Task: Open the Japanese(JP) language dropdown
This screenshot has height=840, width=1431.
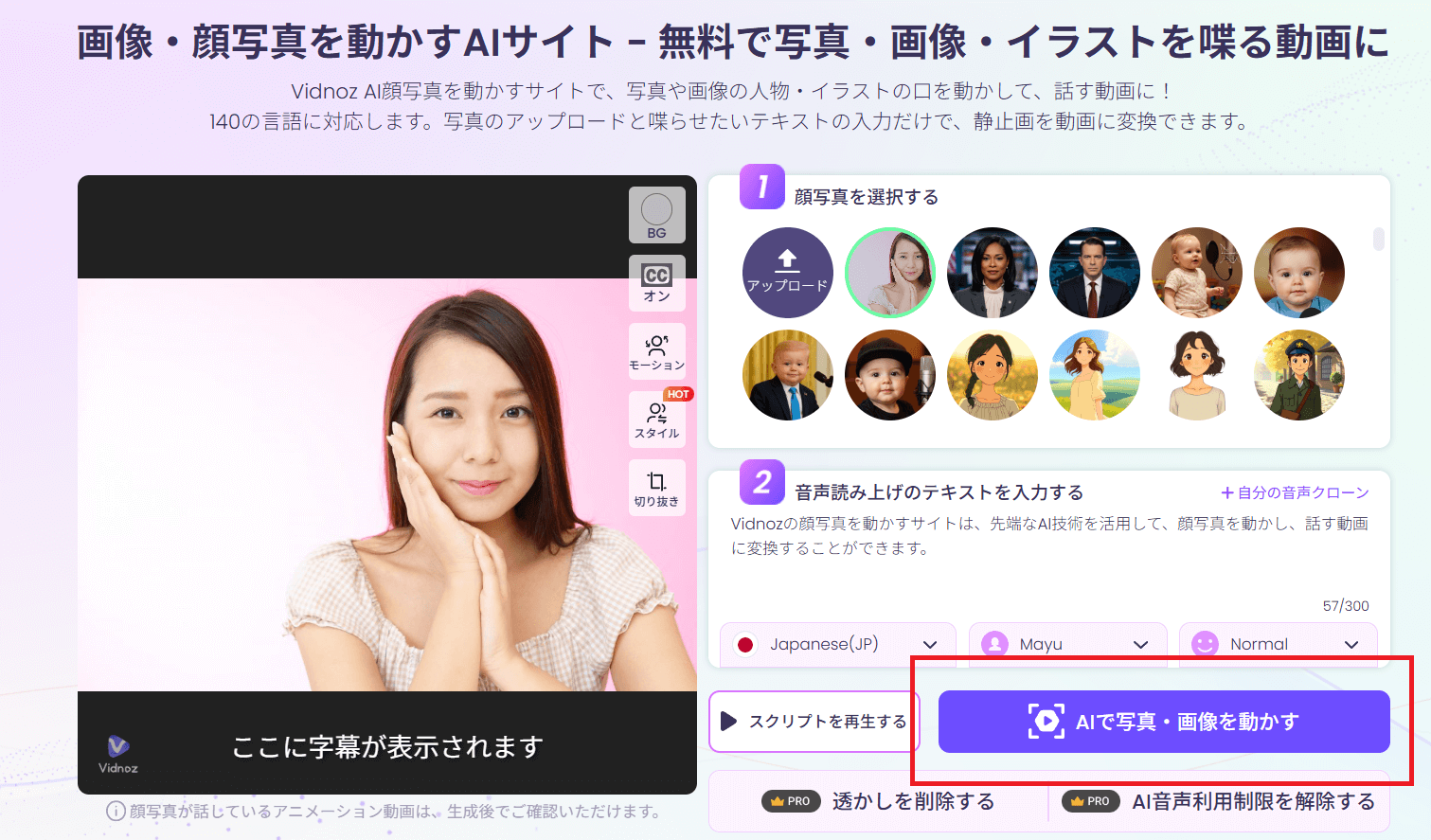Action: (837, 644)
